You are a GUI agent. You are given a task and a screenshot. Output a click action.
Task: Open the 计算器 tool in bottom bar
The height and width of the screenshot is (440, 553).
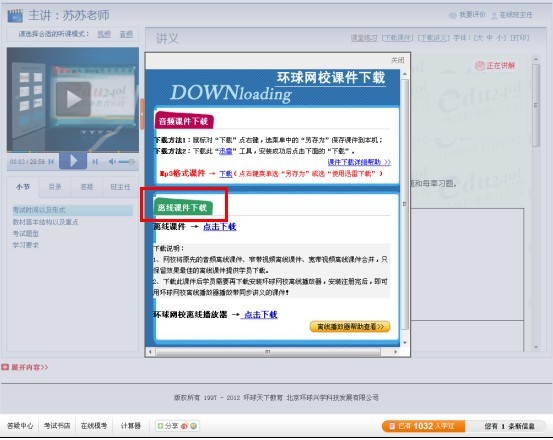click(x=131, y=426)
